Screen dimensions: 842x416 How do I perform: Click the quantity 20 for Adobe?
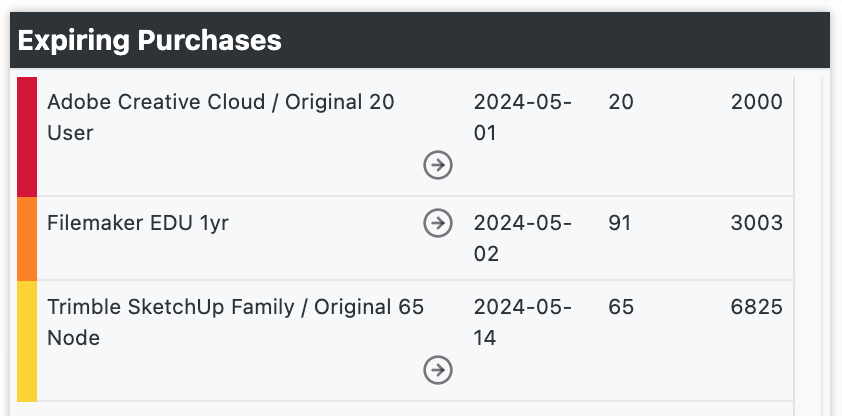[621, 102]
